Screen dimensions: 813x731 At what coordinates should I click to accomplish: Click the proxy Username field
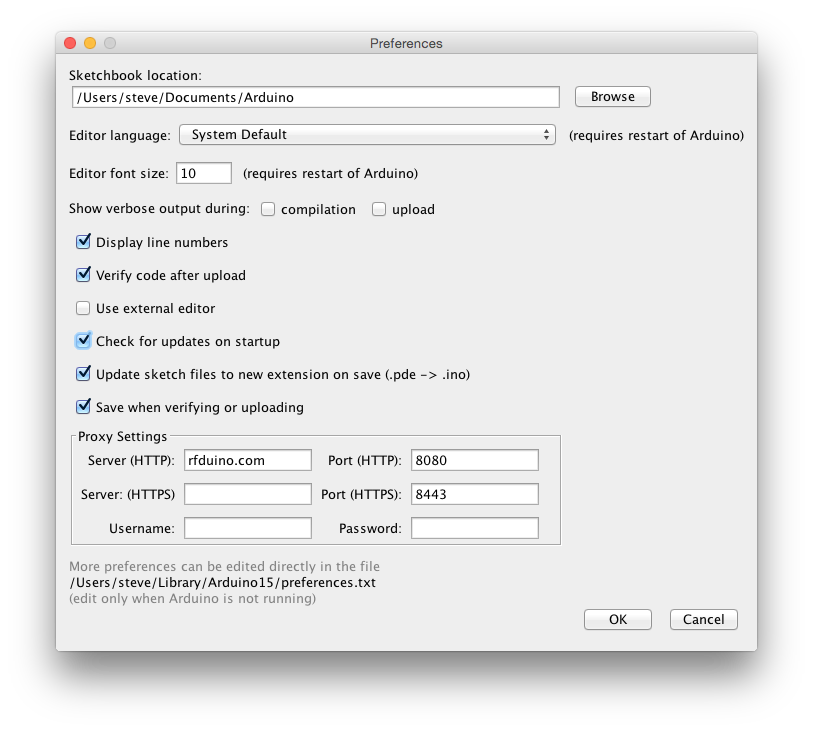pyautogui.click(x=247, y=528)
